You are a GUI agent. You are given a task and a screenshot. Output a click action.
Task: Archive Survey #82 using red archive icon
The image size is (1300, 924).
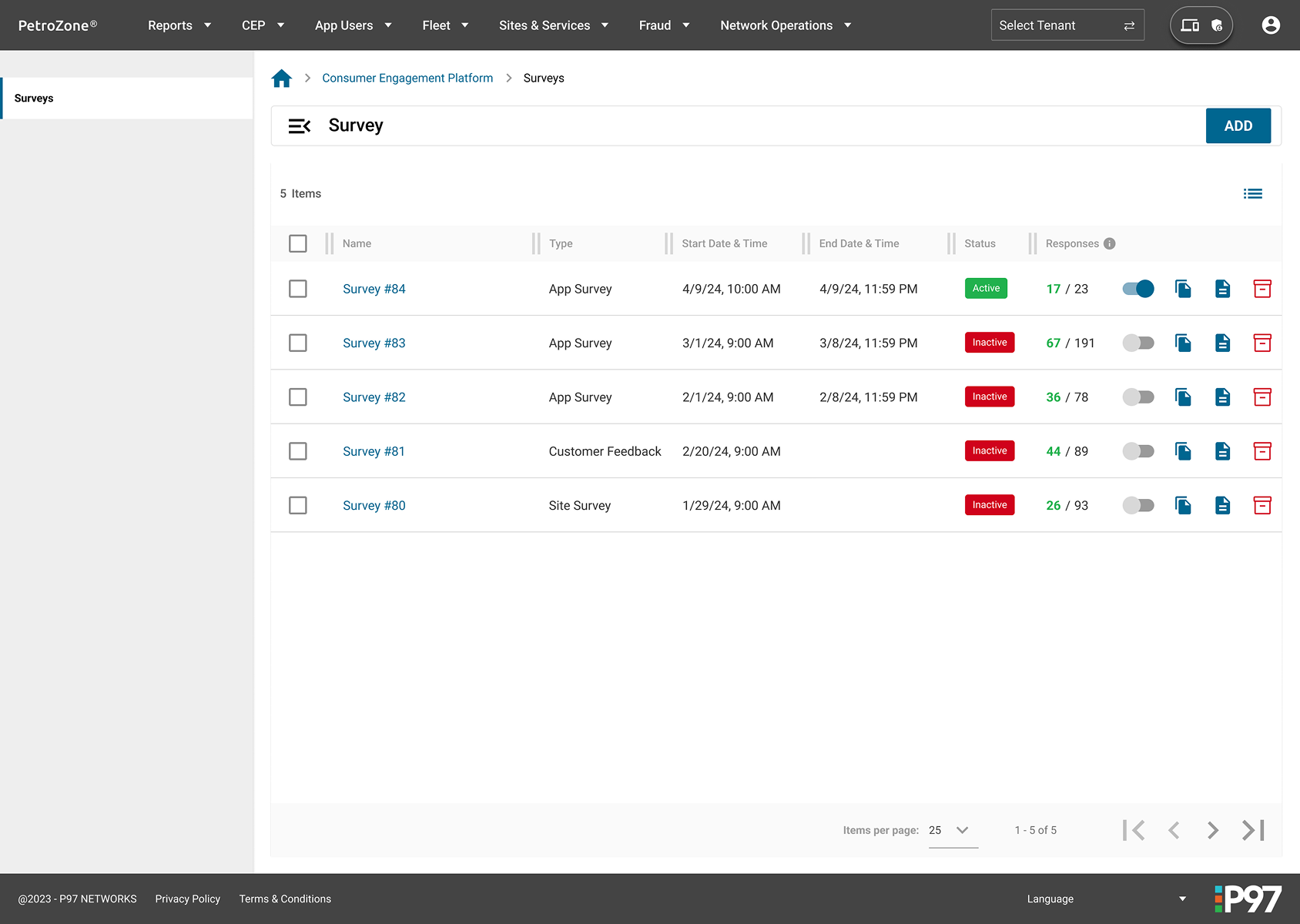pyautogui.click(x=1261, y=397)
